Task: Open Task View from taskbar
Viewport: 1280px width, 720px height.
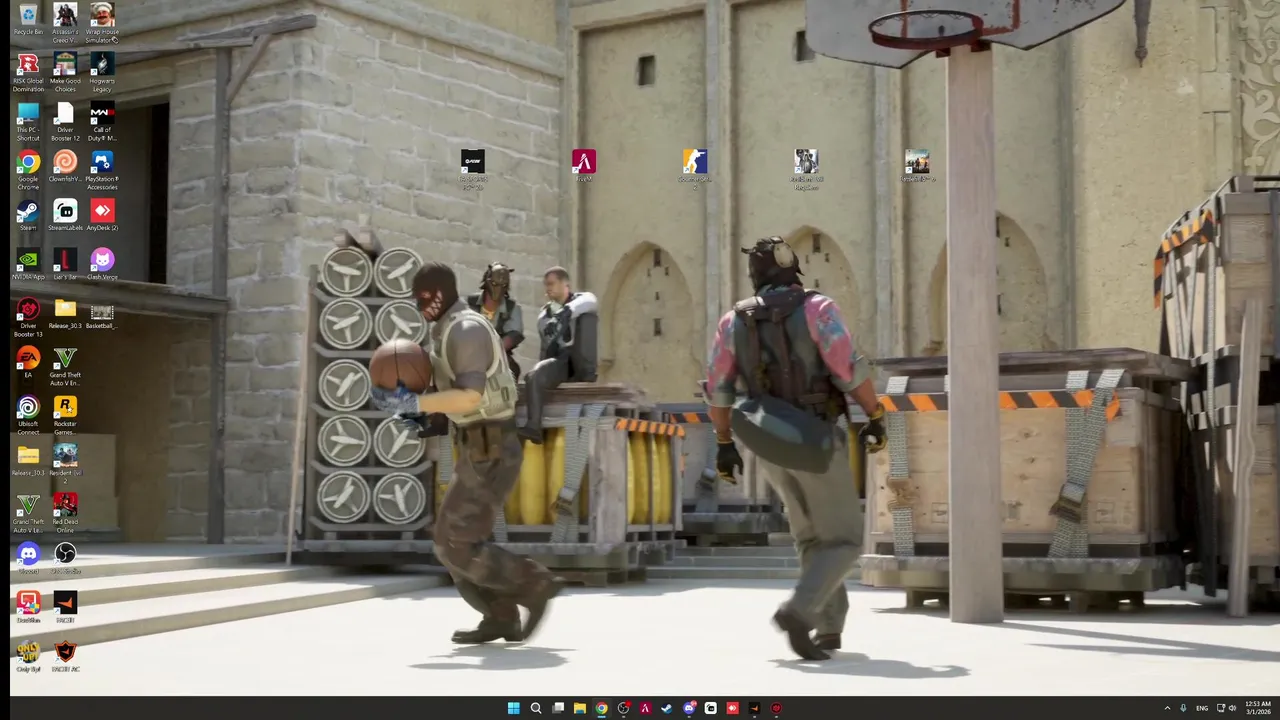Action: pos(557,708)
